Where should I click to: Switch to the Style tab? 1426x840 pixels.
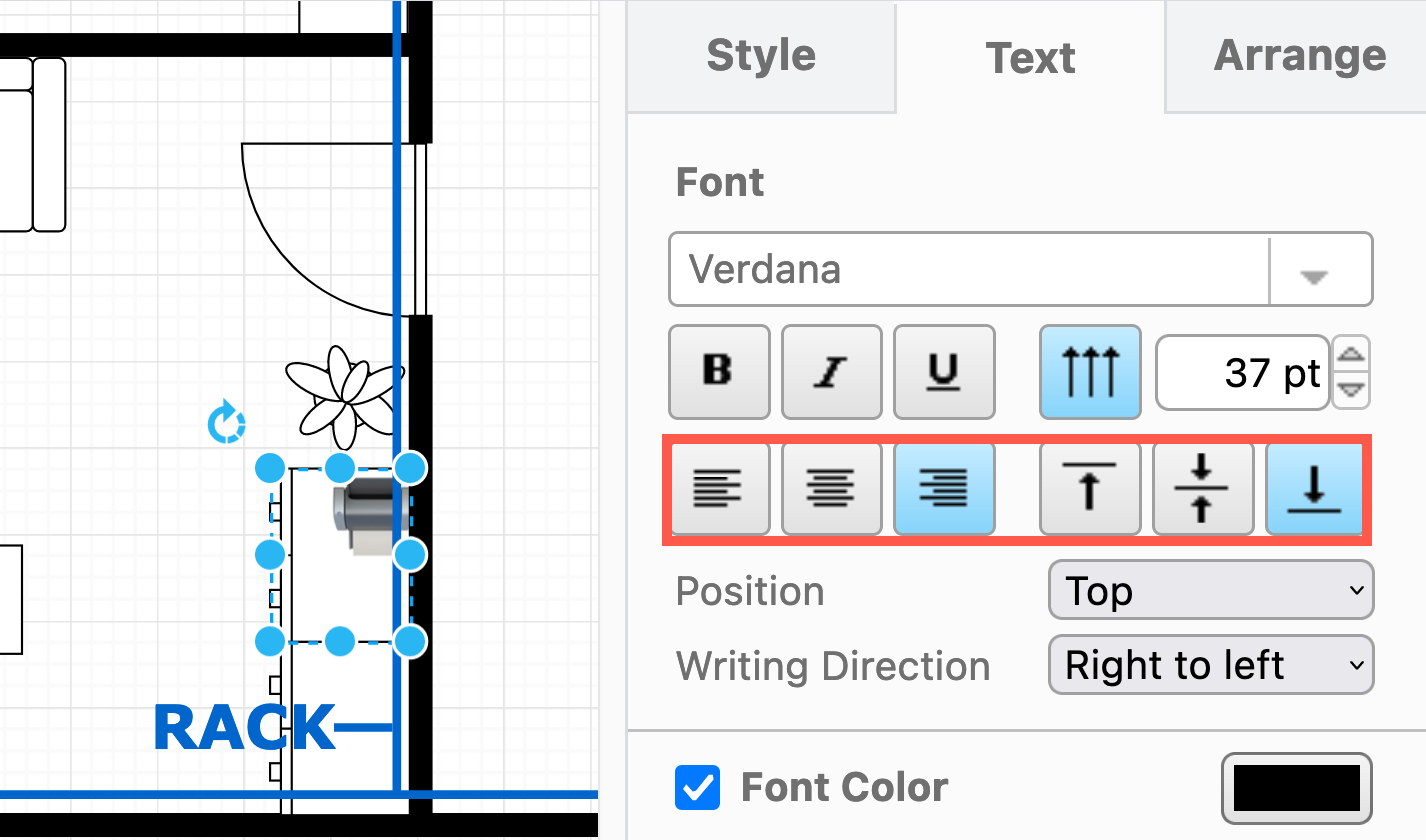click(x=760, y=57)
